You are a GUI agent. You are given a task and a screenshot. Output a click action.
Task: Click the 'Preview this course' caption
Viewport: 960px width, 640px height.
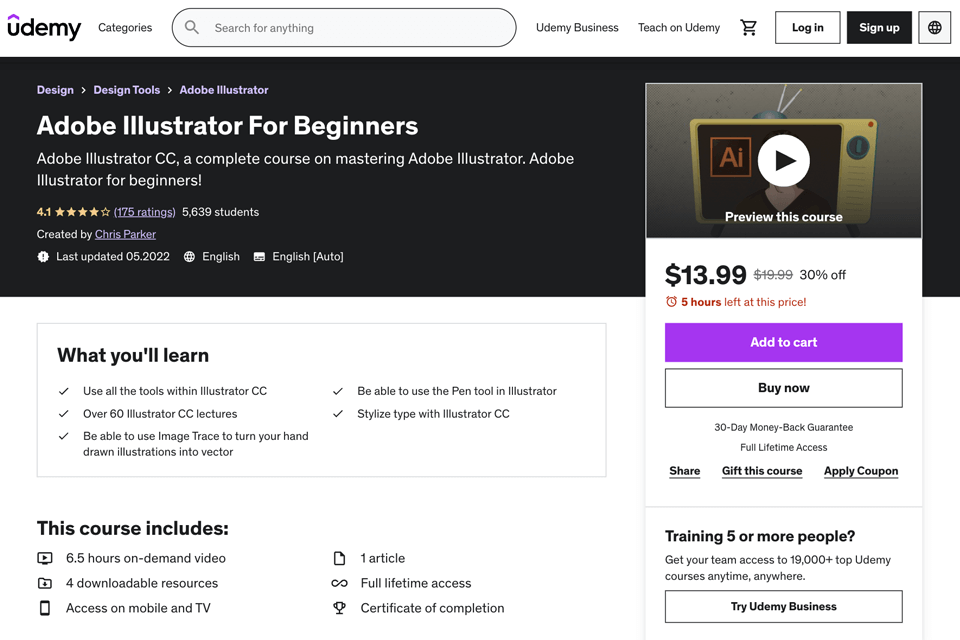tap(784, 217)
